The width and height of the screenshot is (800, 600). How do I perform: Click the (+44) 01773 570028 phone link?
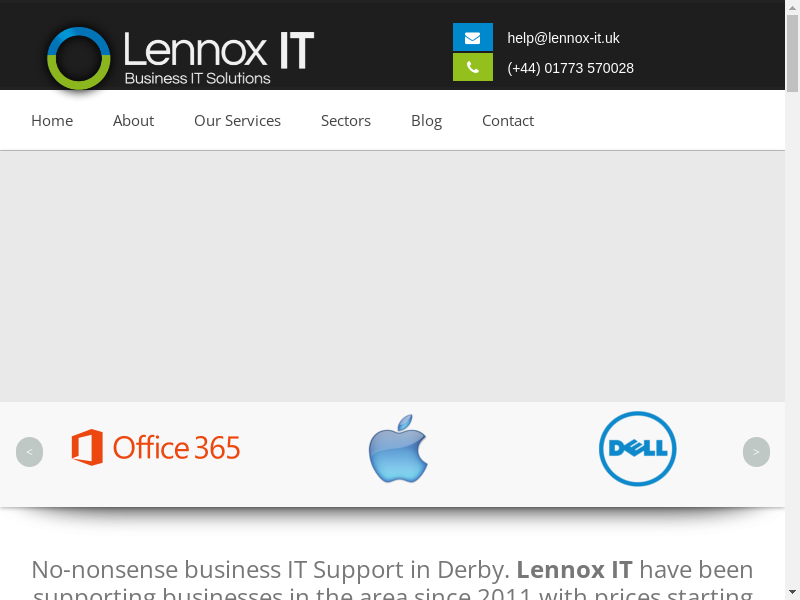[x=570, y=68]
